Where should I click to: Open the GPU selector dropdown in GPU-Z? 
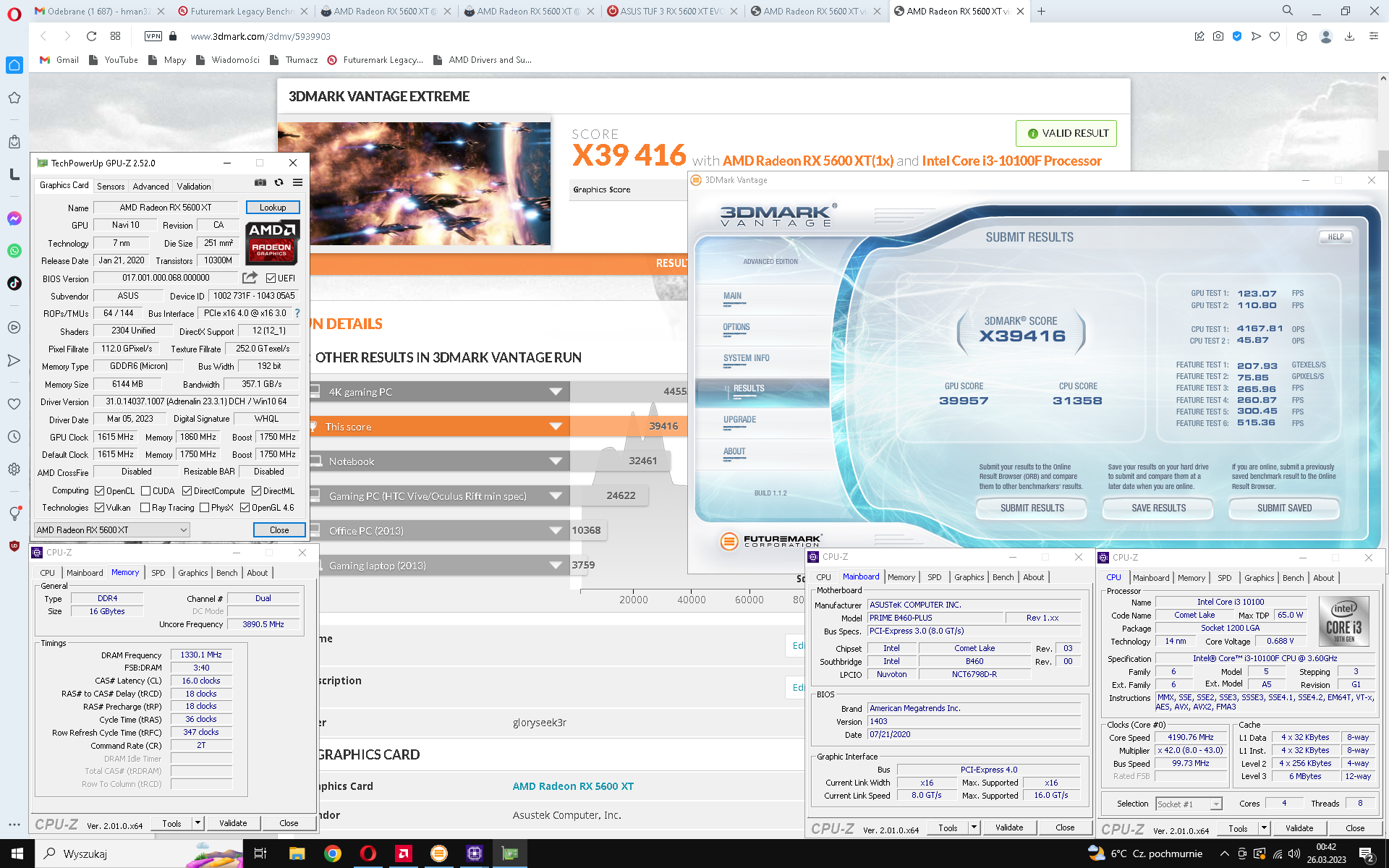click(x=112, y=530)
